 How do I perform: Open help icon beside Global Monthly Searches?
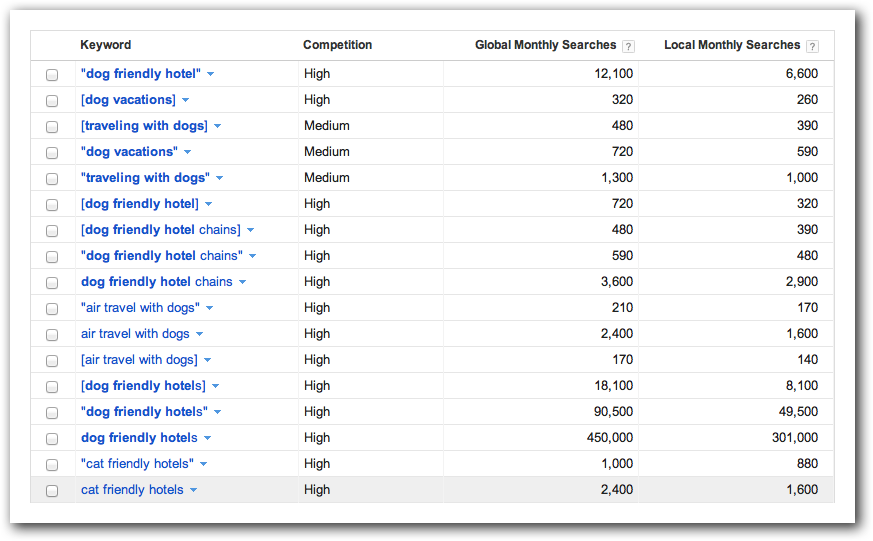point(628,46)
